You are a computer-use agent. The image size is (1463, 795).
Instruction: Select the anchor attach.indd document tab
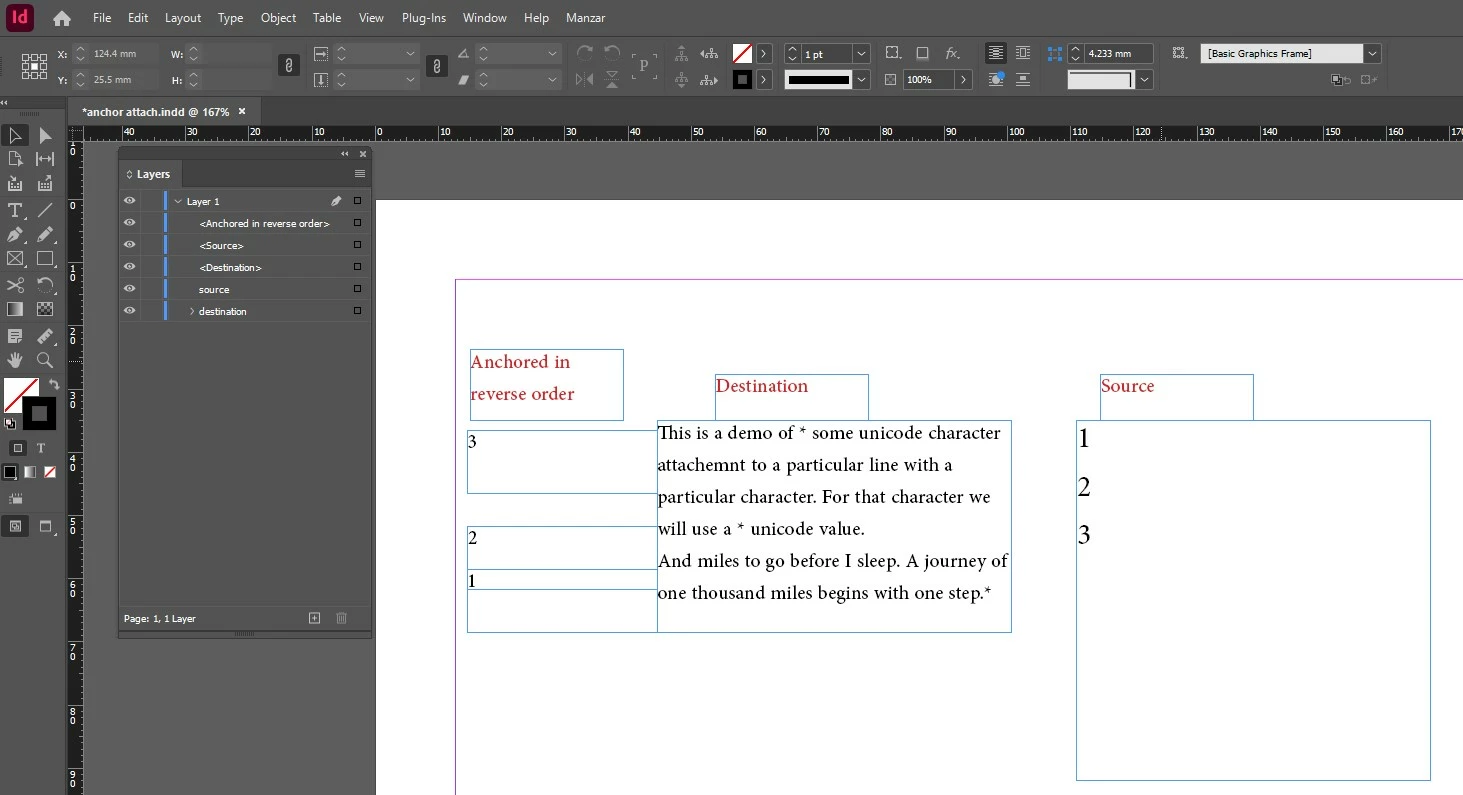pyautogui.click(x=155, y=112)
